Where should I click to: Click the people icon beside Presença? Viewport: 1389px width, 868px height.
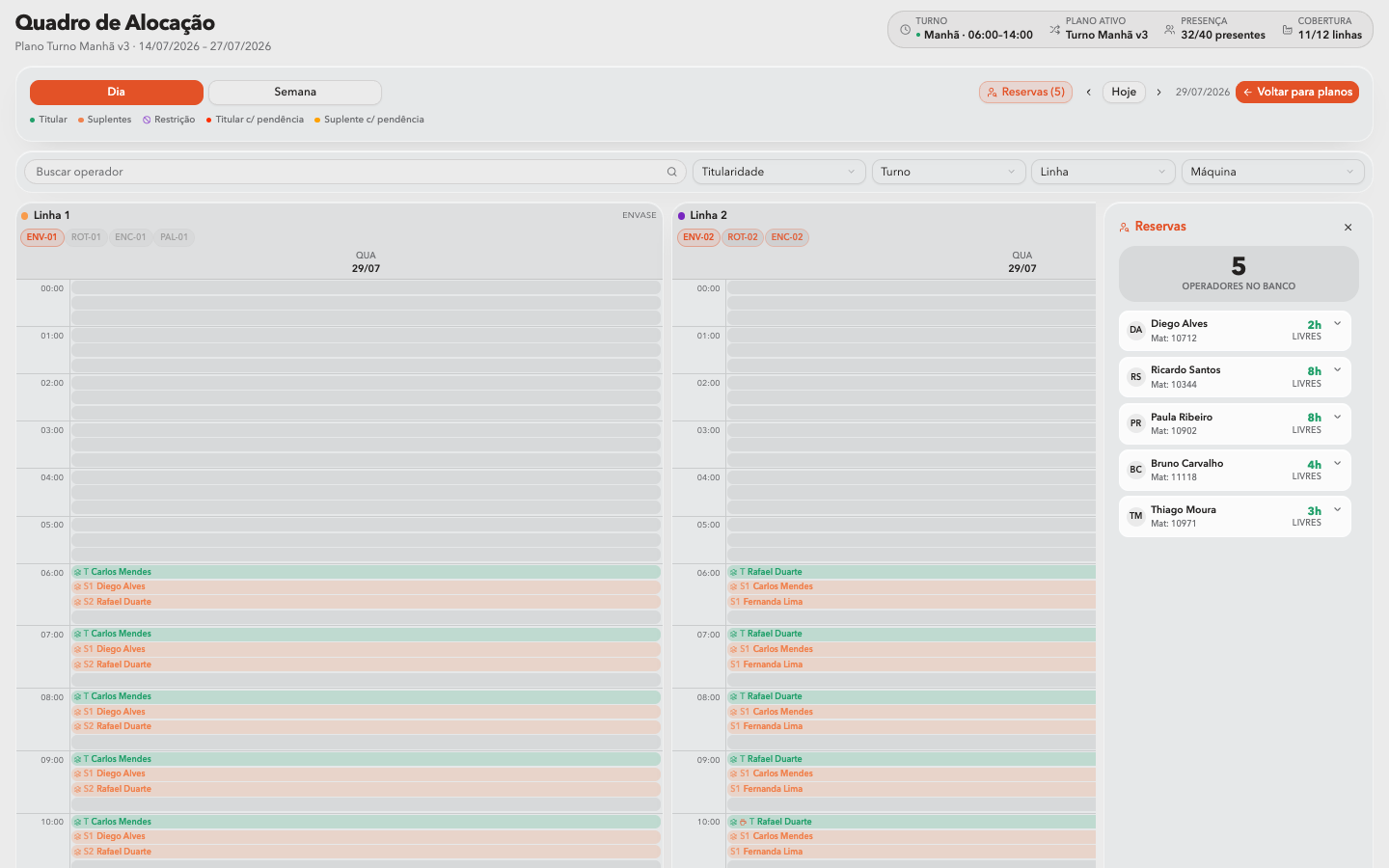1169,30
